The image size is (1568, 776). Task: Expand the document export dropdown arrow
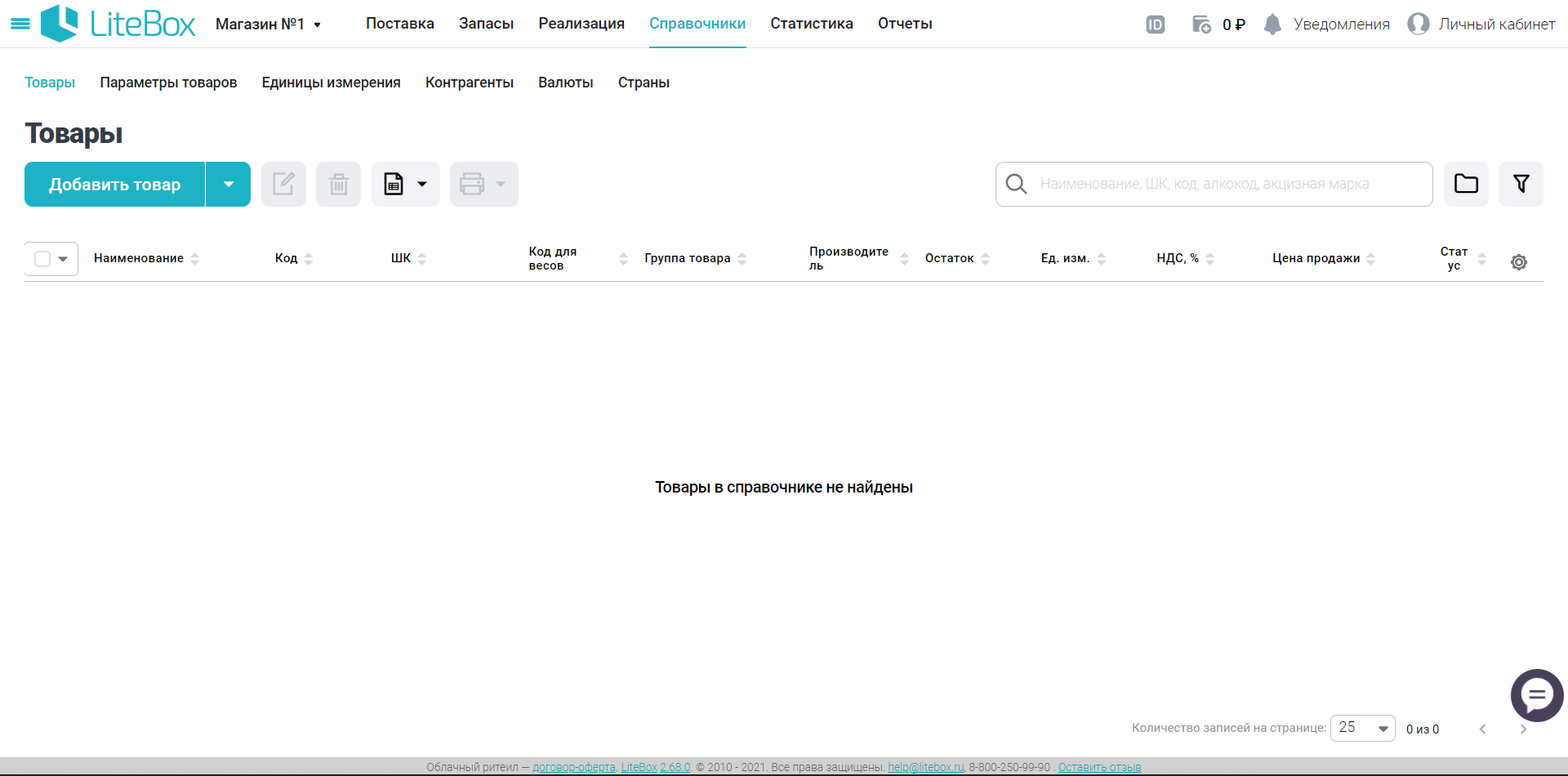422,184
